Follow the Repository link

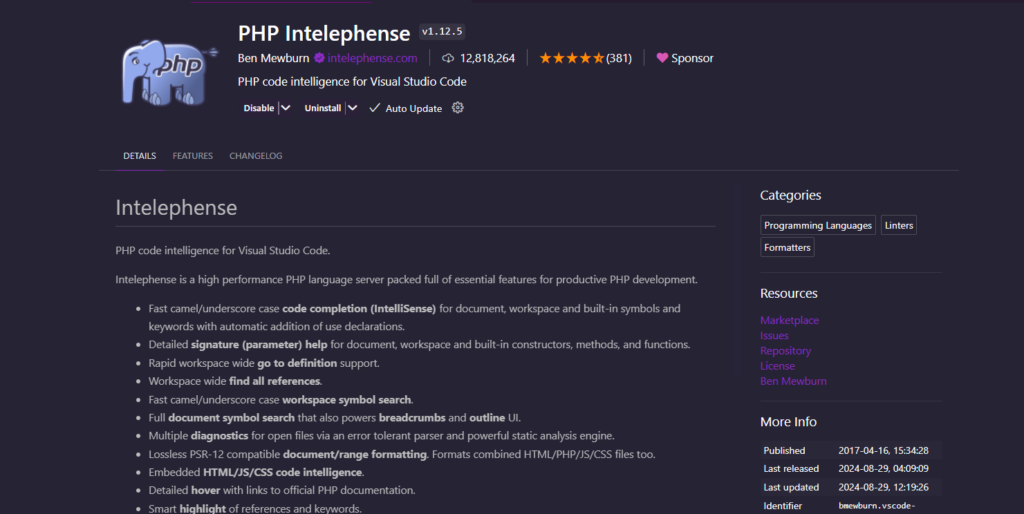[x=785, y=351]
